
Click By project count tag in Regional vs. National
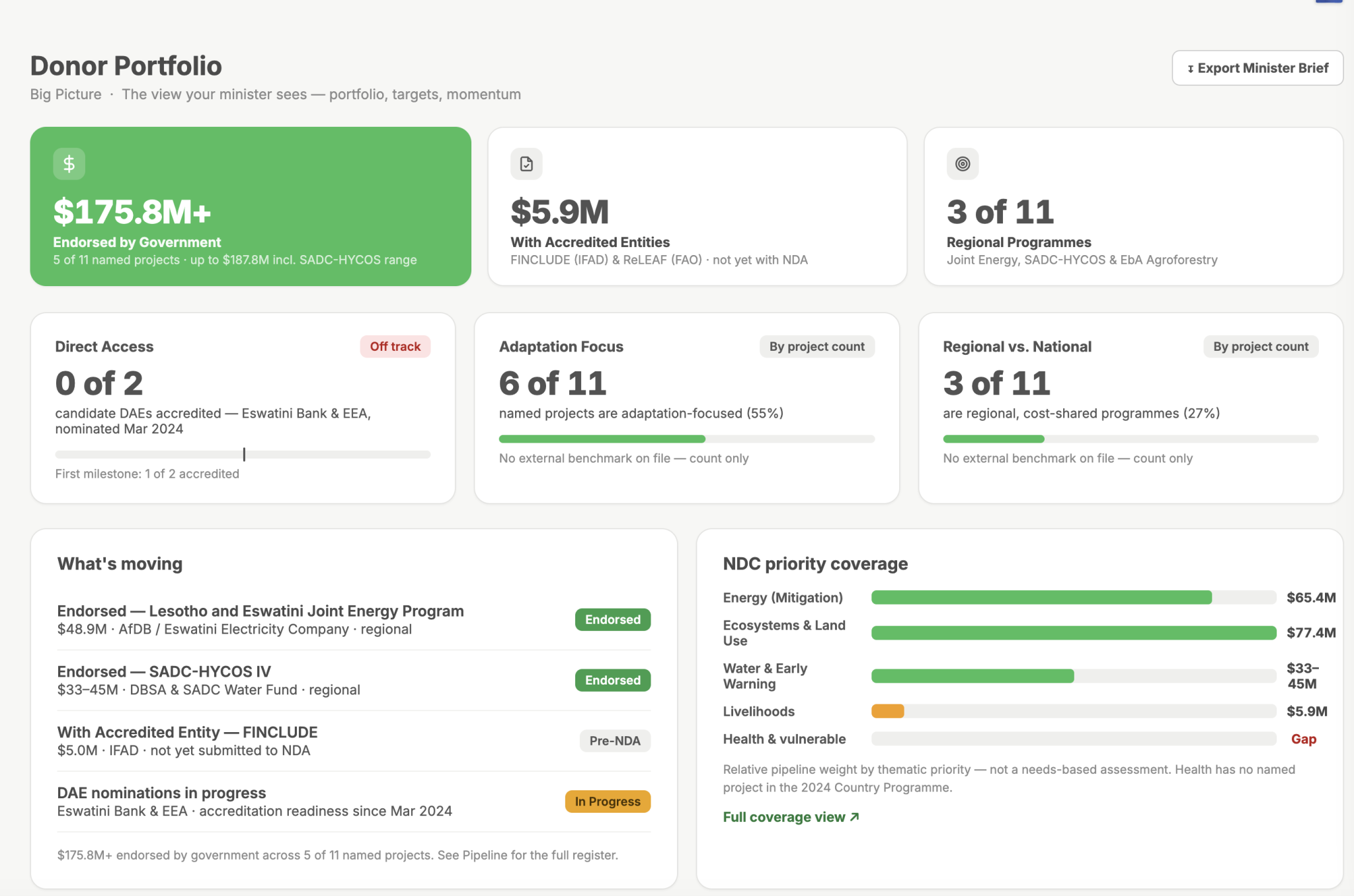pyautogui.click(x=1261, y=346)
